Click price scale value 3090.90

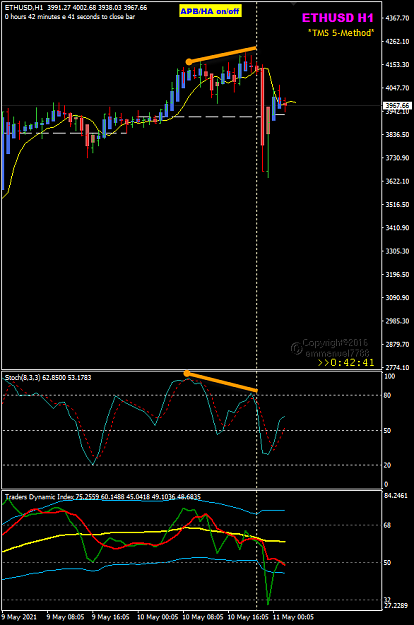pyautogui.click(x=397, y=298)
